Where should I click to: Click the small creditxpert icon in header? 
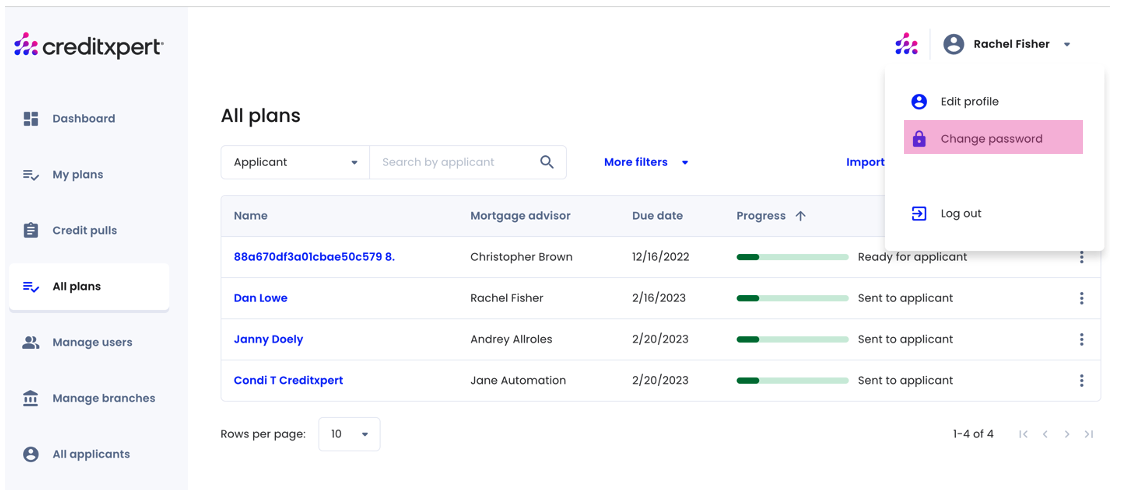click(906, 44)
